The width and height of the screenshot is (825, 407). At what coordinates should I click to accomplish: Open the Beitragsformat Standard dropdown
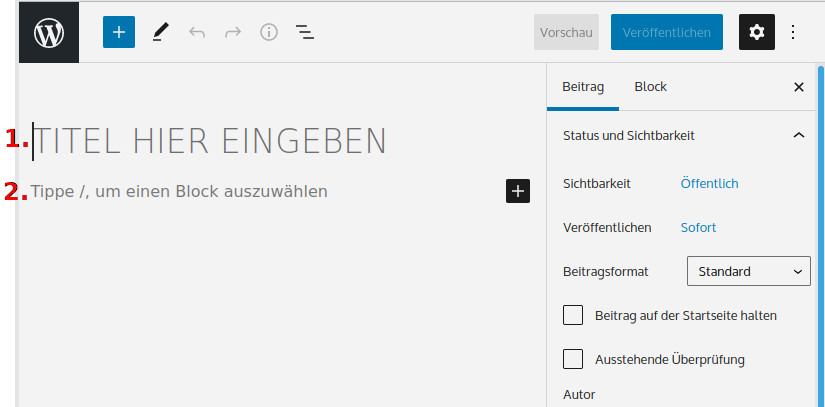click(749, 271)
